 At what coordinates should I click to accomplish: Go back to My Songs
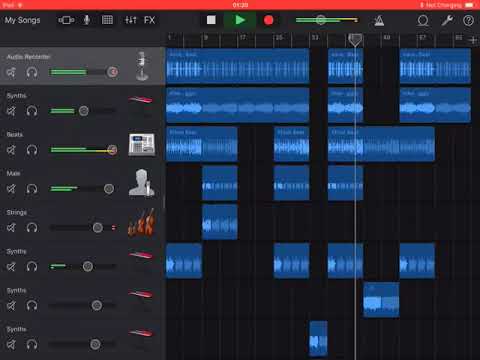(22, 20)
